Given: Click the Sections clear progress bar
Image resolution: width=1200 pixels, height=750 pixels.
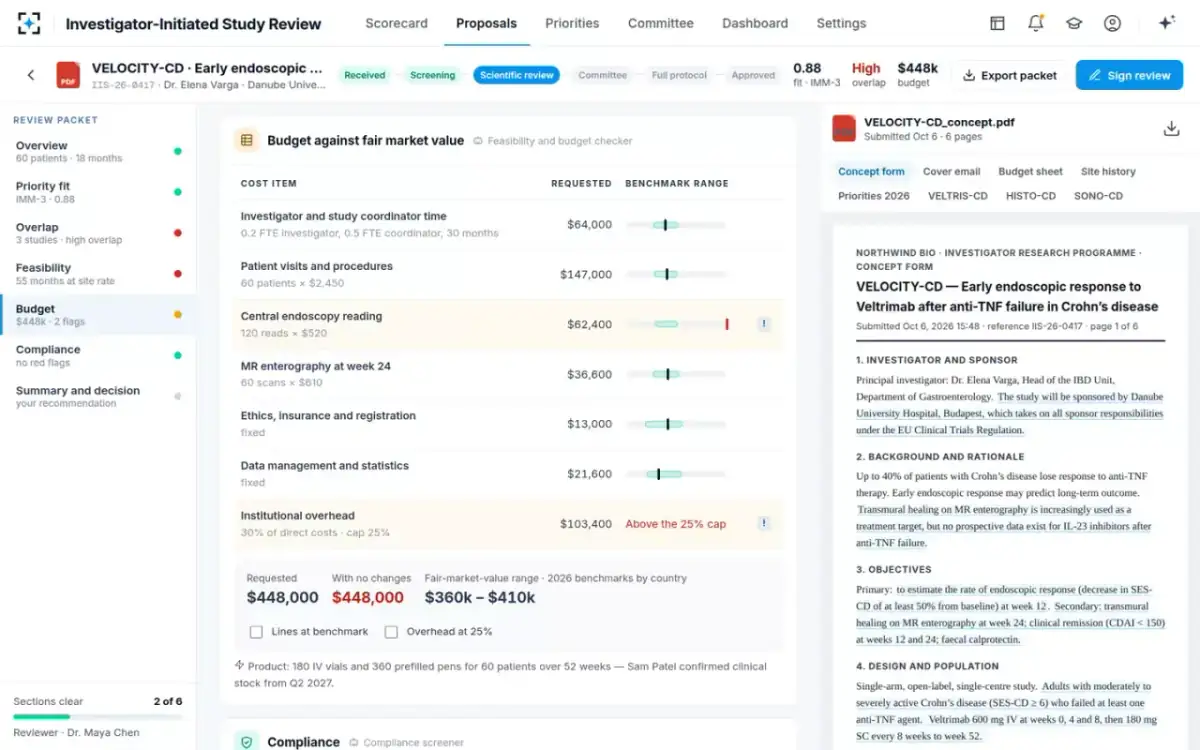Looking at the screenshot, I should tap(98, 717).
